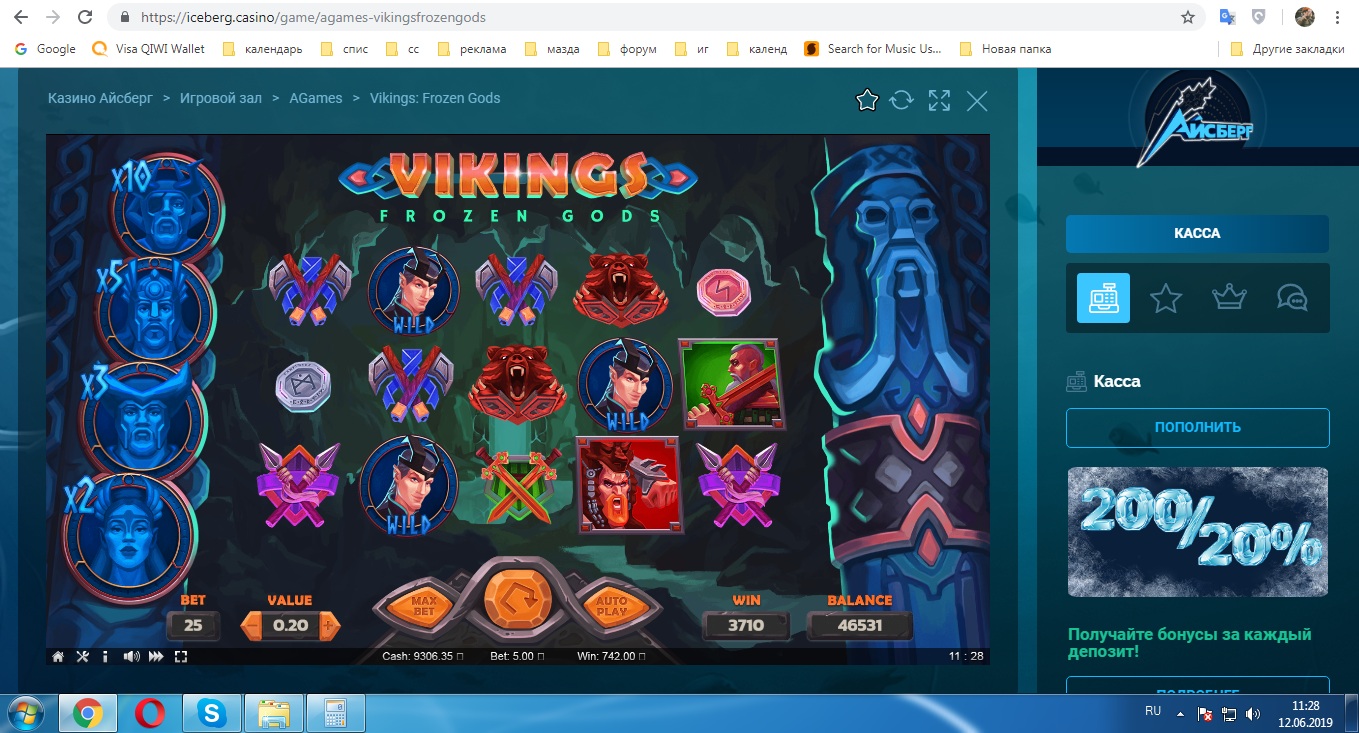Select the cash register sidebar tab
Image resolution: width=1359 pixels, height=733 pixels.
1103,298
